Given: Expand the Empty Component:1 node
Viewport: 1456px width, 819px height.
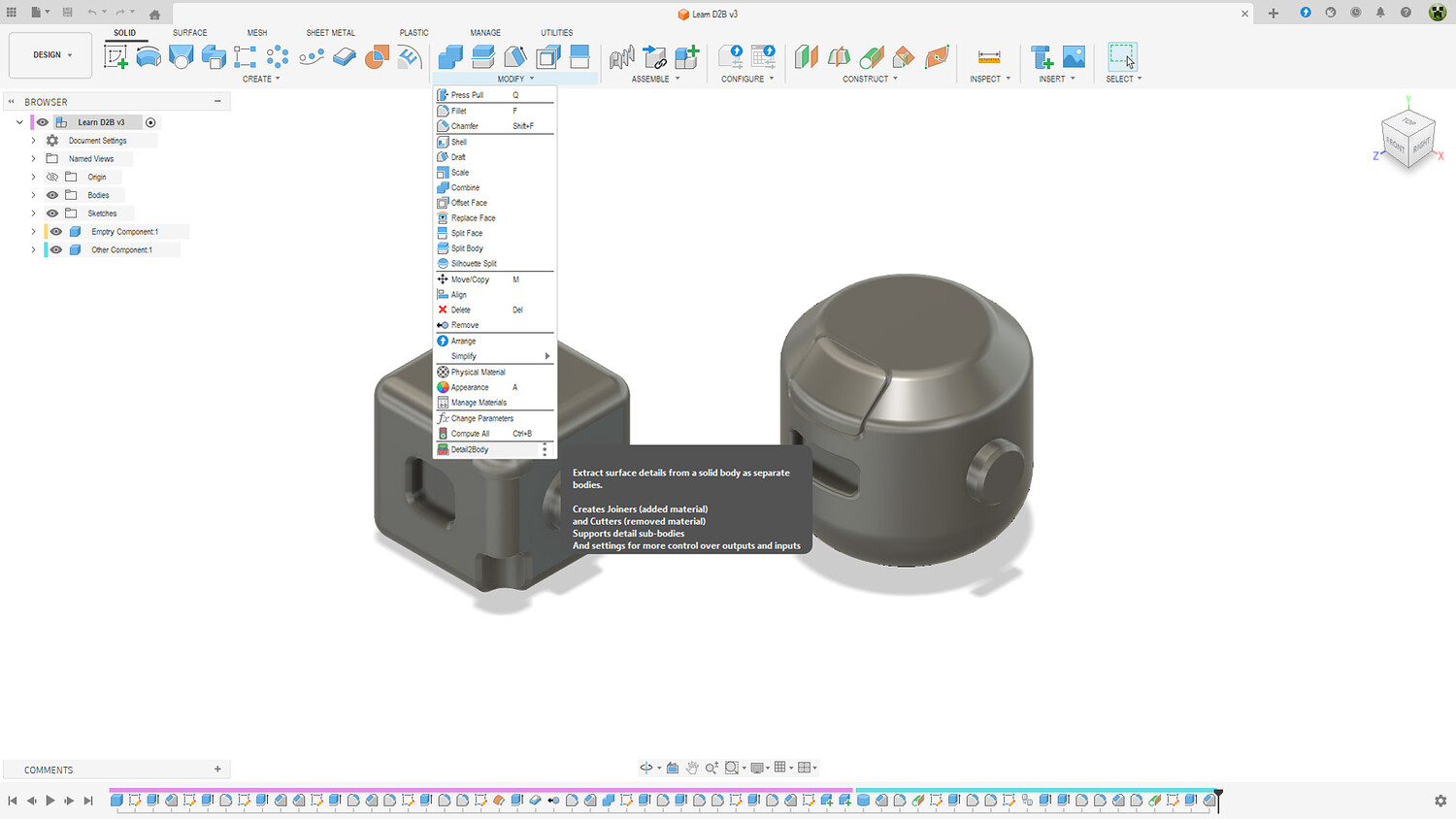Looking at the screenshot, I should click(x=33, y=232).
